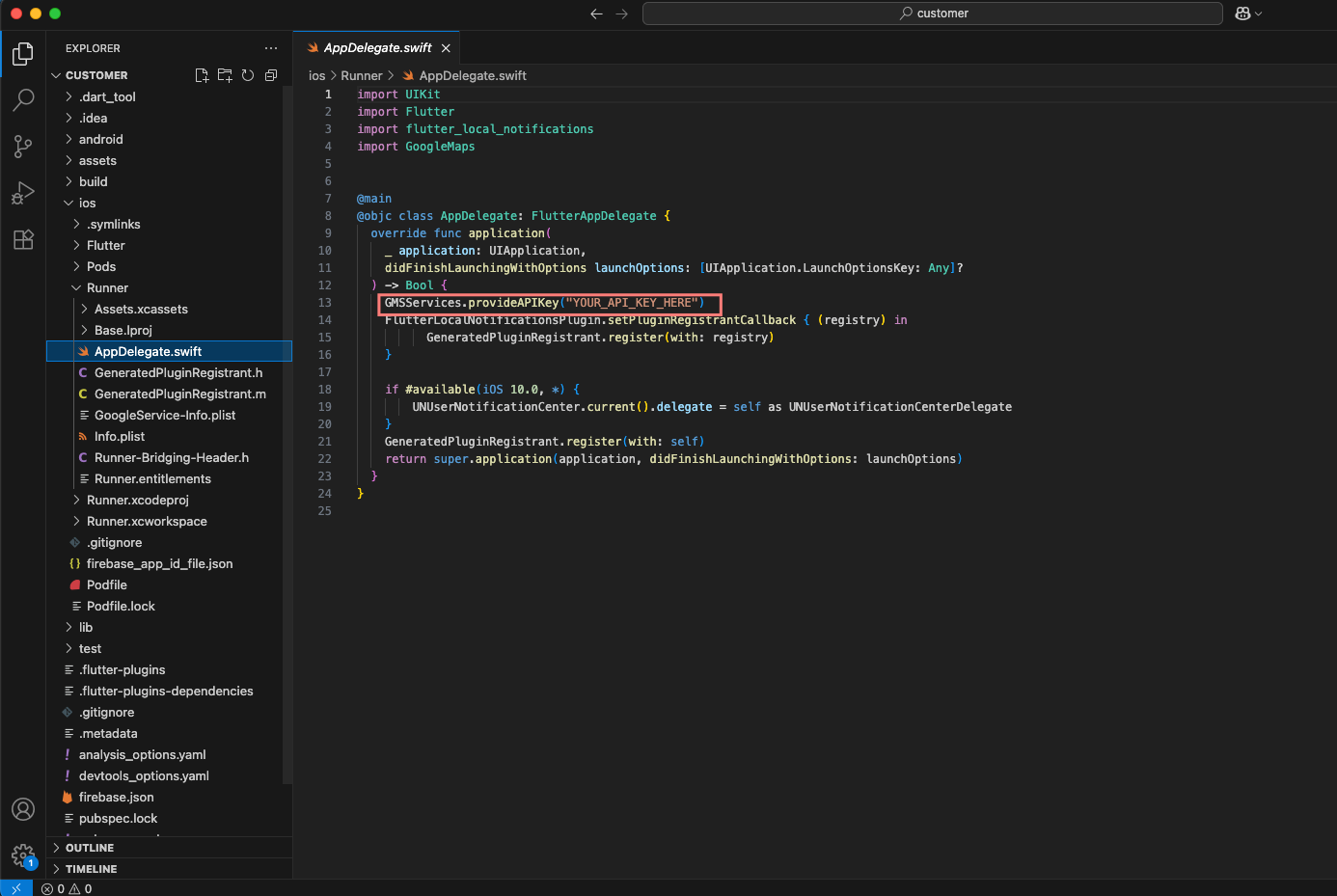Image resolution: width=1337 pixels, height=896 pixels.
Task: Click the New File icon in Explorer
Action: click(x=202, y=75)
